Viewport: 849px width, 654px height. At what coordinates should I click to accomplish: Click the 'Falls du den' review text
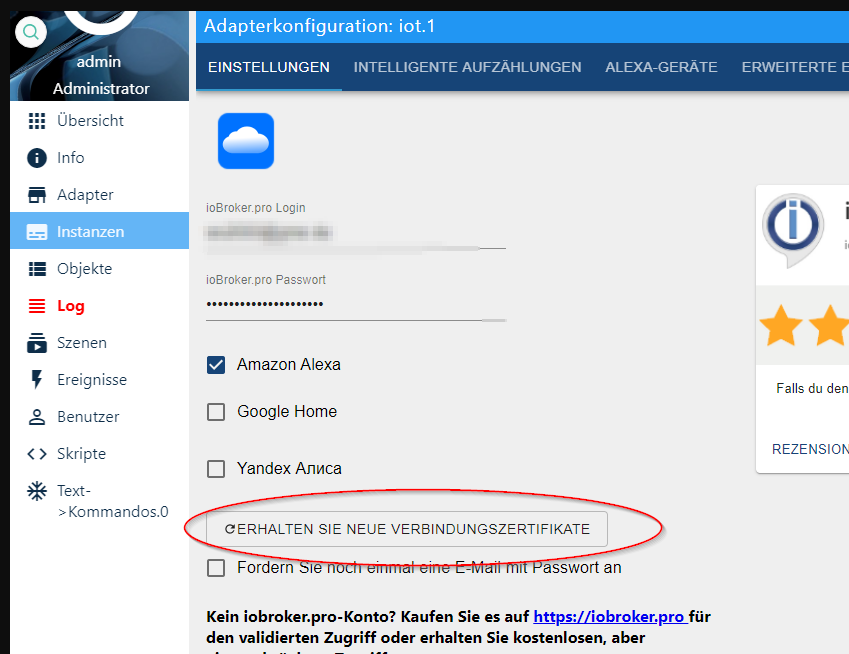[x=812, y=389]
